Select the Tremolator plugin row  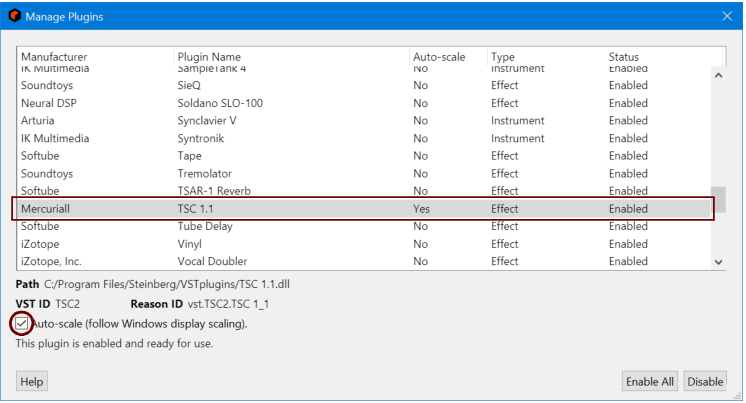click(364, 174)
